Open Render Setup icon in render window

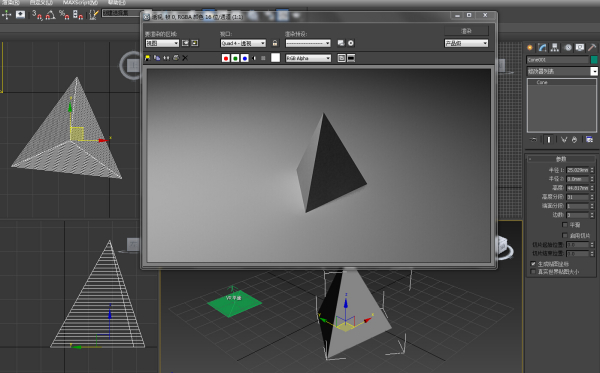[341, 43]
